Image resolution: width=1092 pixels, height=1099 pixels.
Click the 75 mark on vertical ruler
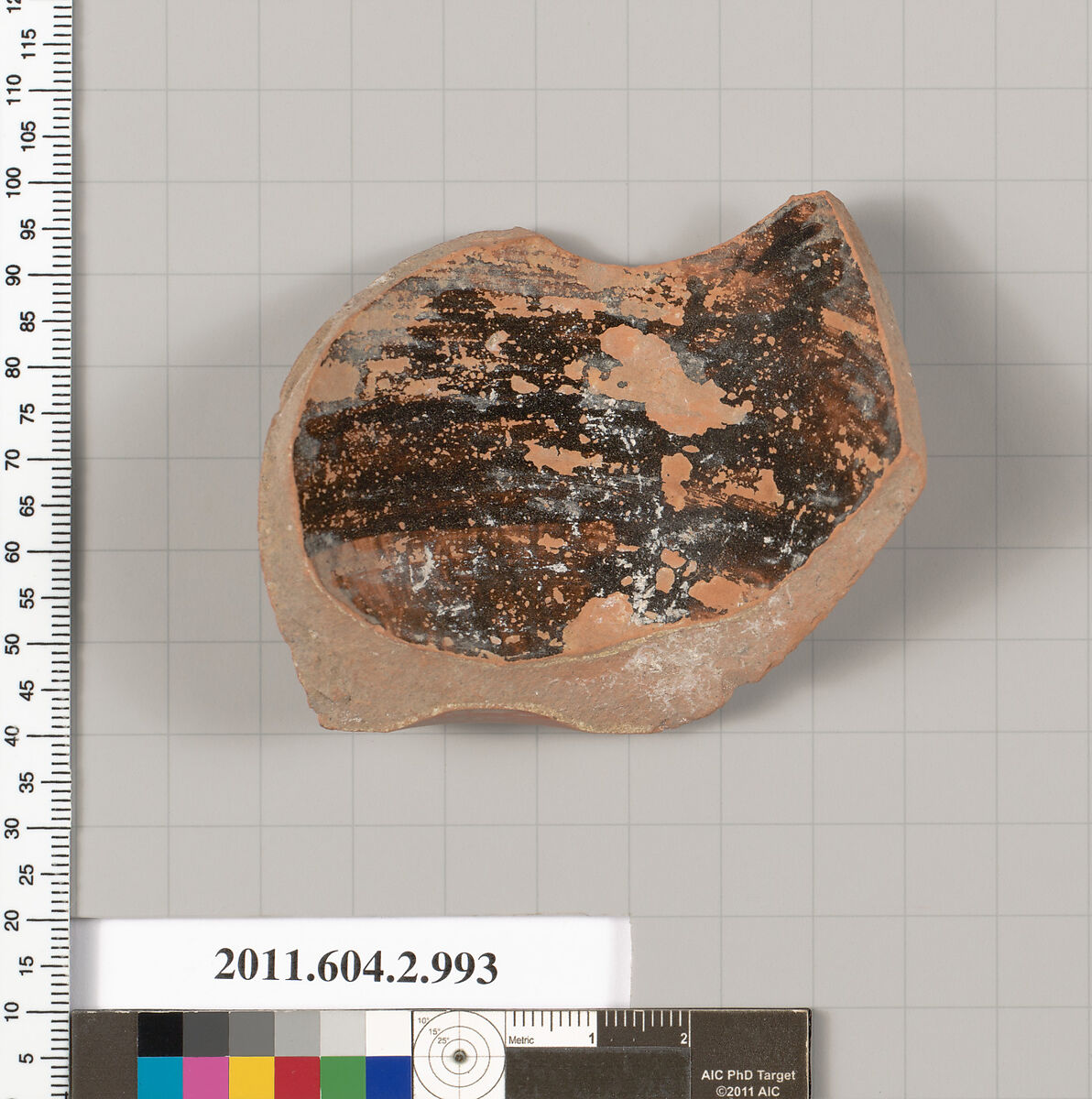click(13, 413)
